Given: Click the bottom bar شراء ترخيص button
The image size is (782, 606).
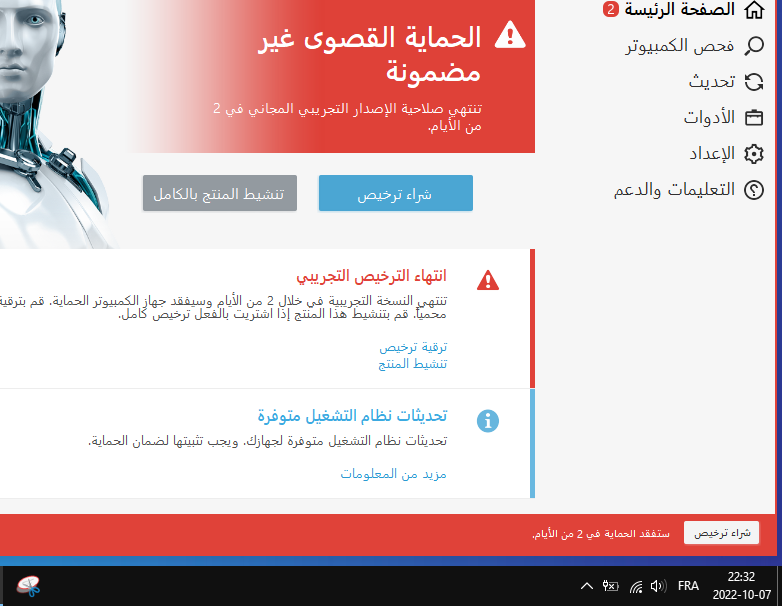Looking at the screenshot, I should click(721, 533).
